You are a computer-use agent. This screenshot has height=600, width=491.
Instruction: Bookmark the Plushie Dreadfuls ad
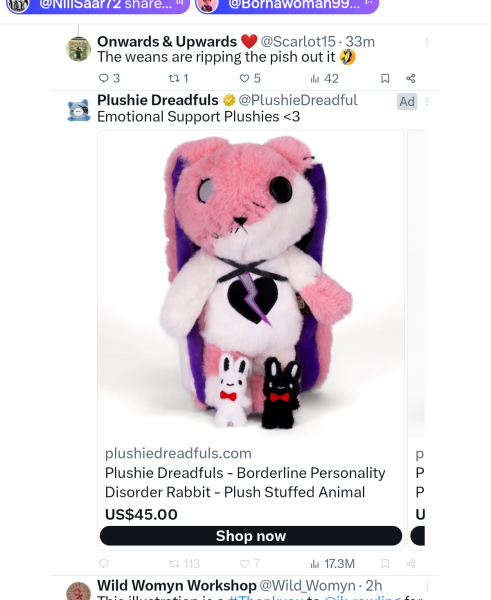click(385, 564)
